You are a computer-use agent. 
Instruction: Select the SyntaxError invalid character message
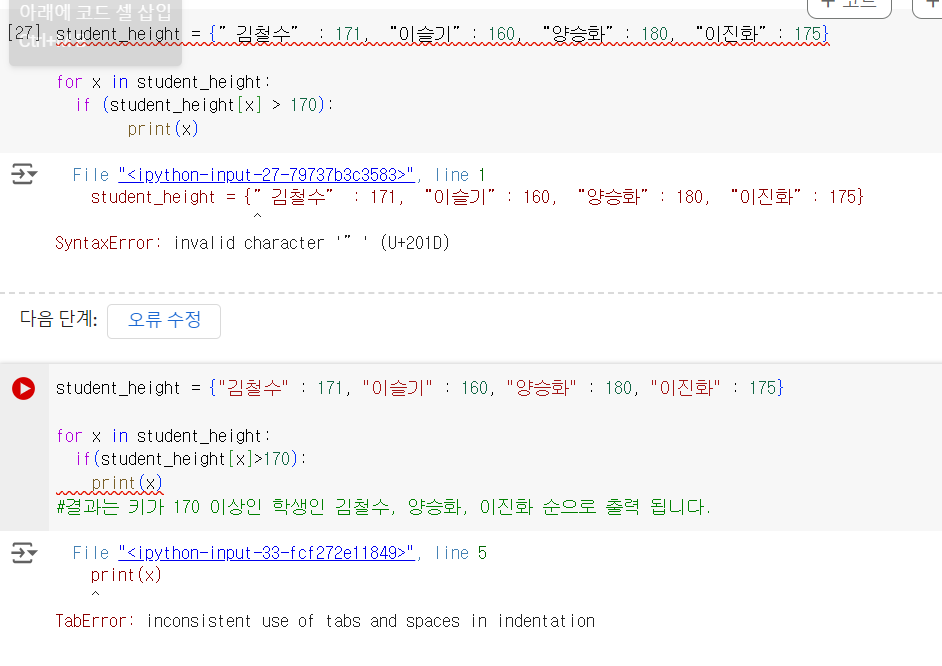click(x=252, y=243)
